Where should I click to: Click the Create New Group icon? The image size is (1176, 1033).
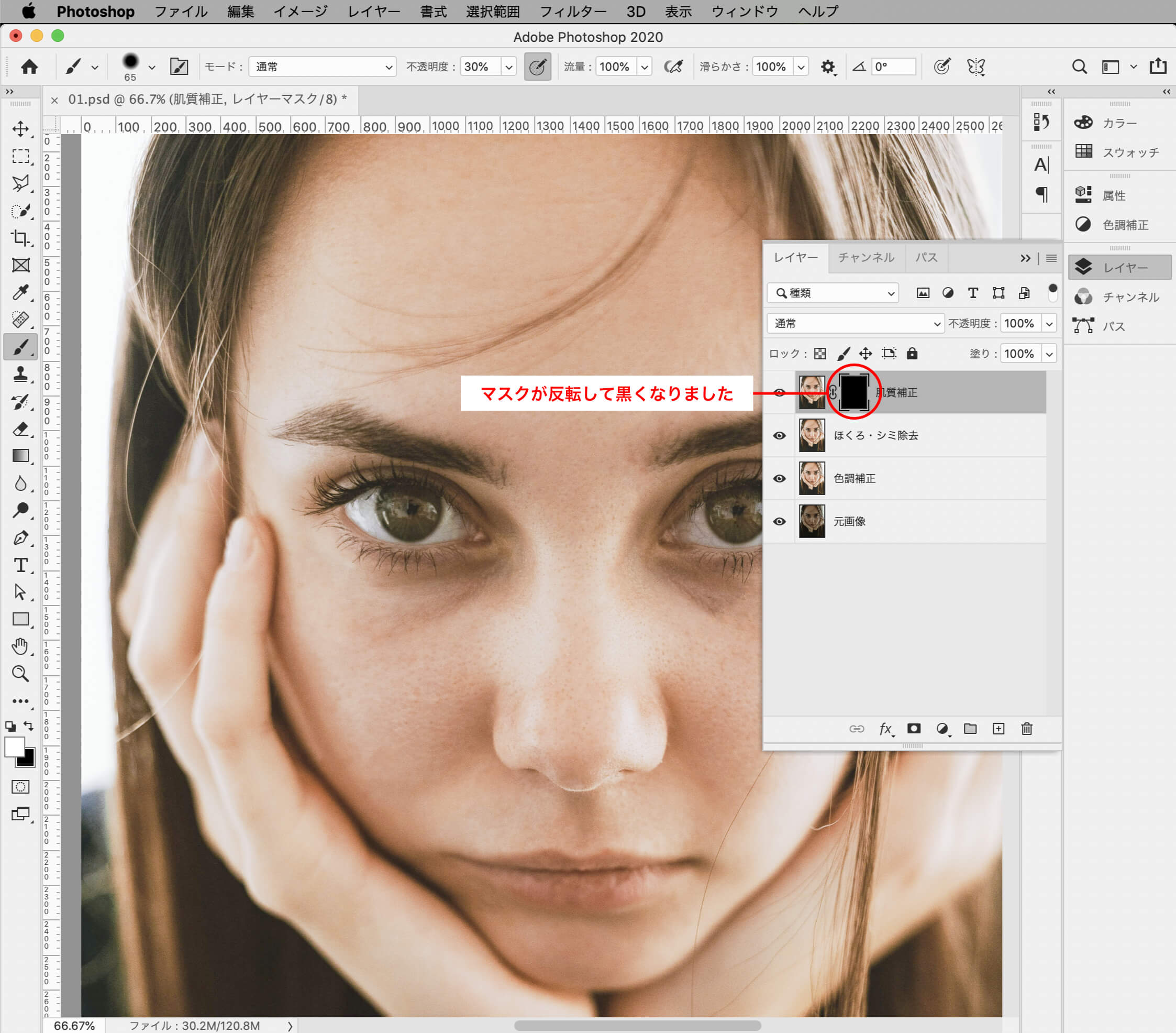tap(969, 728)
